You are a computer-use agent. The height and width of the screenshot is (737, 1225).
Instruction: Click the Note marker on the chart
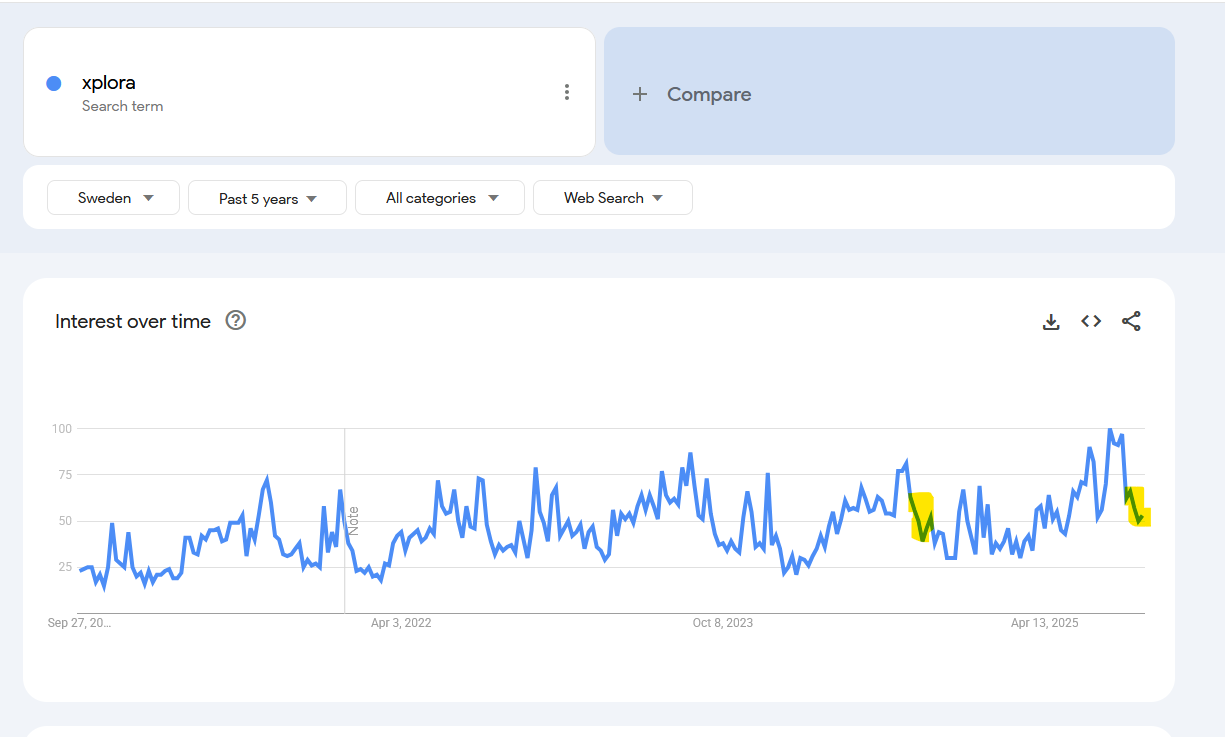[x=353, y=519]
